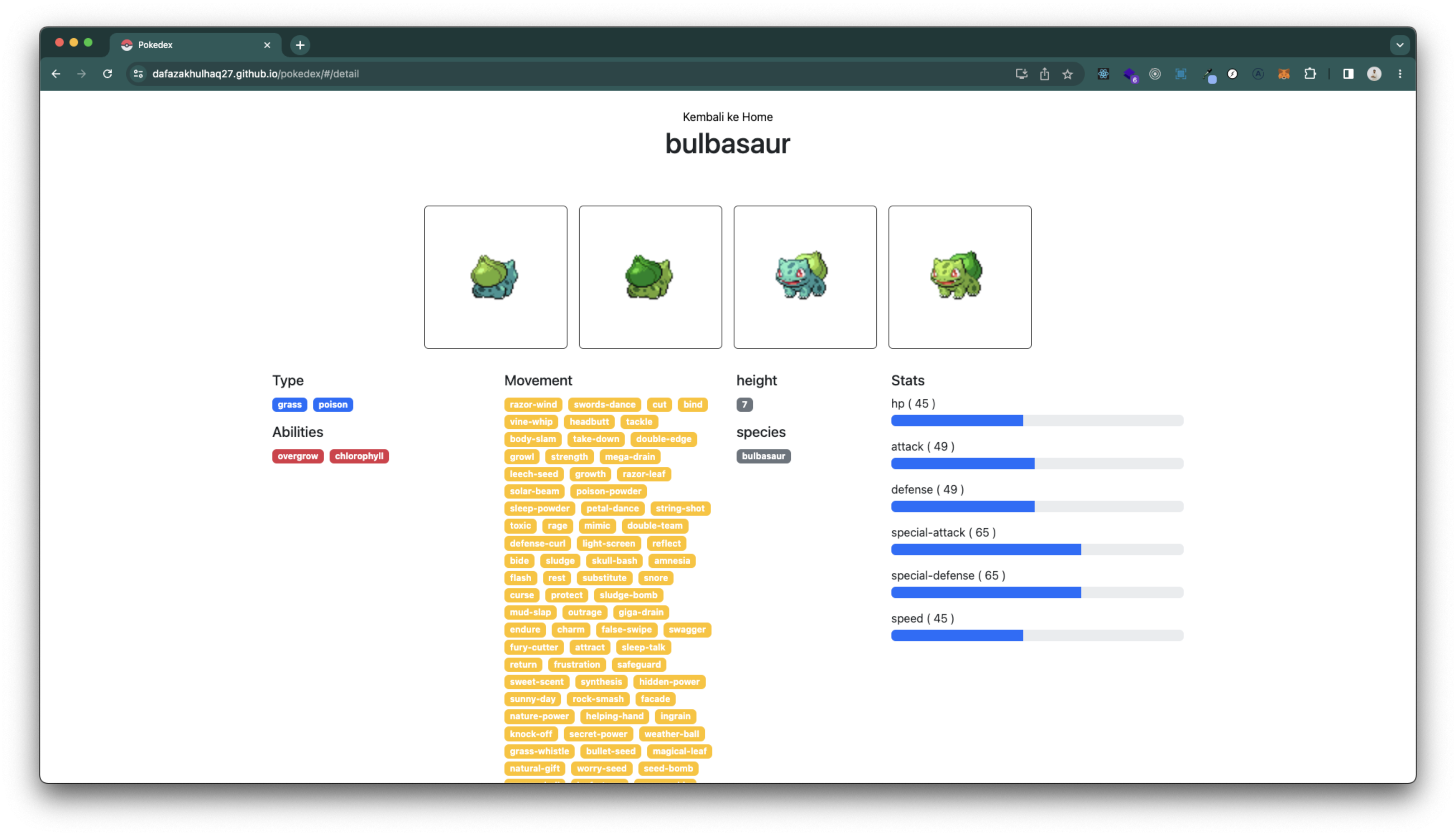Screen dimensions: 1456x836
Task: Click the shiny back sprite thumbnail
Action: 650,277
